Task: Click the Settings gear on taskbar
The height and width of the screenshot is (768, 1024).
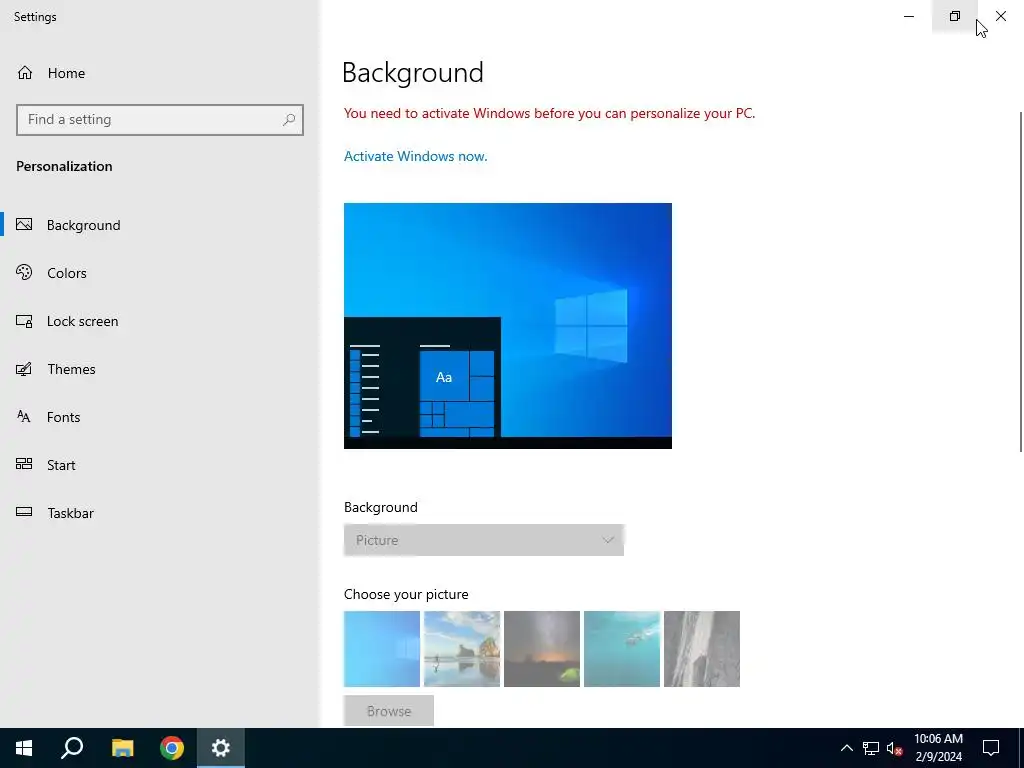Action: (x=221, y=748)
